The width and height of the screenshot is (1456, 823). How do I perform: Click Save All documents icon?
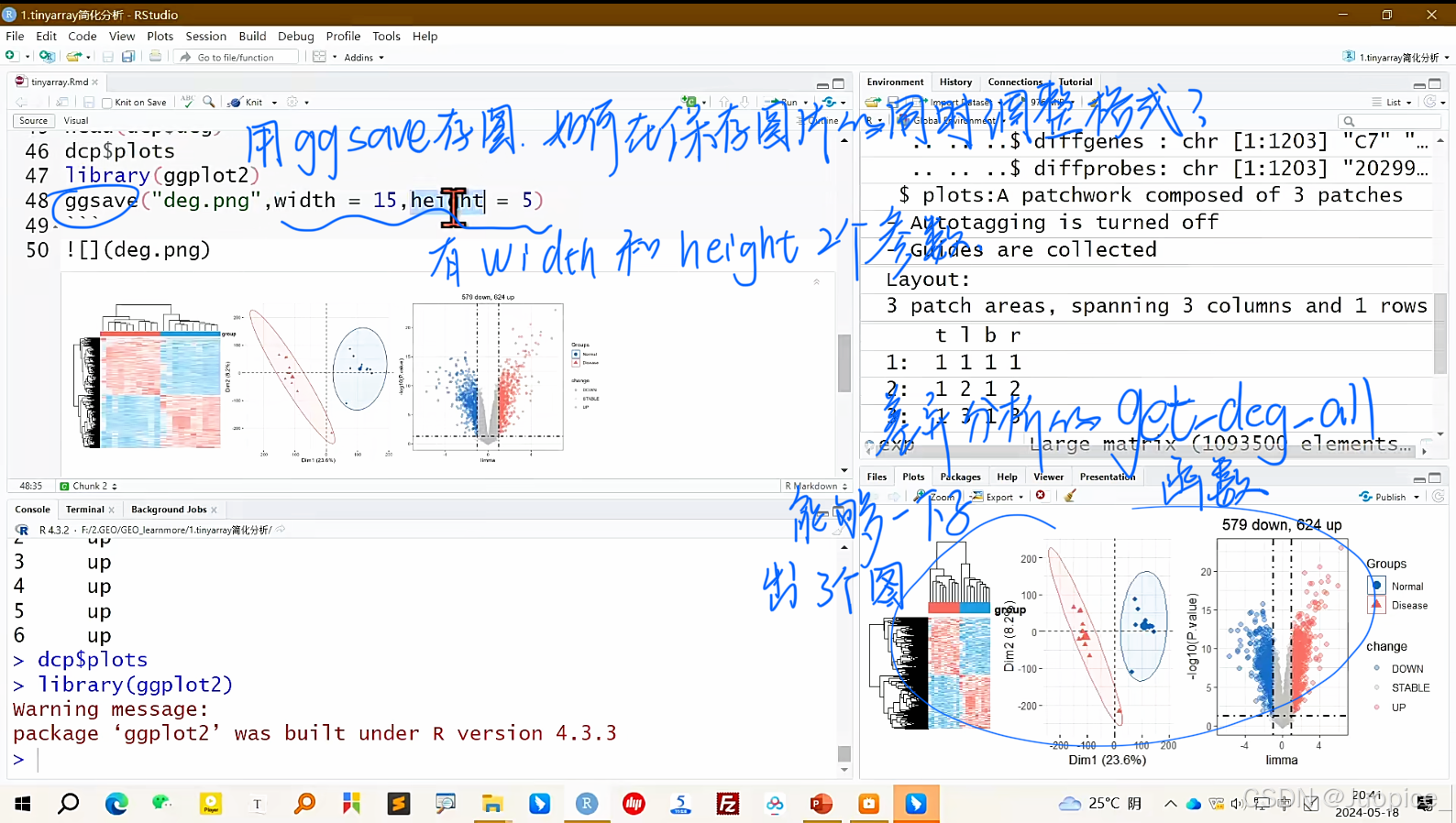(128, 57)
